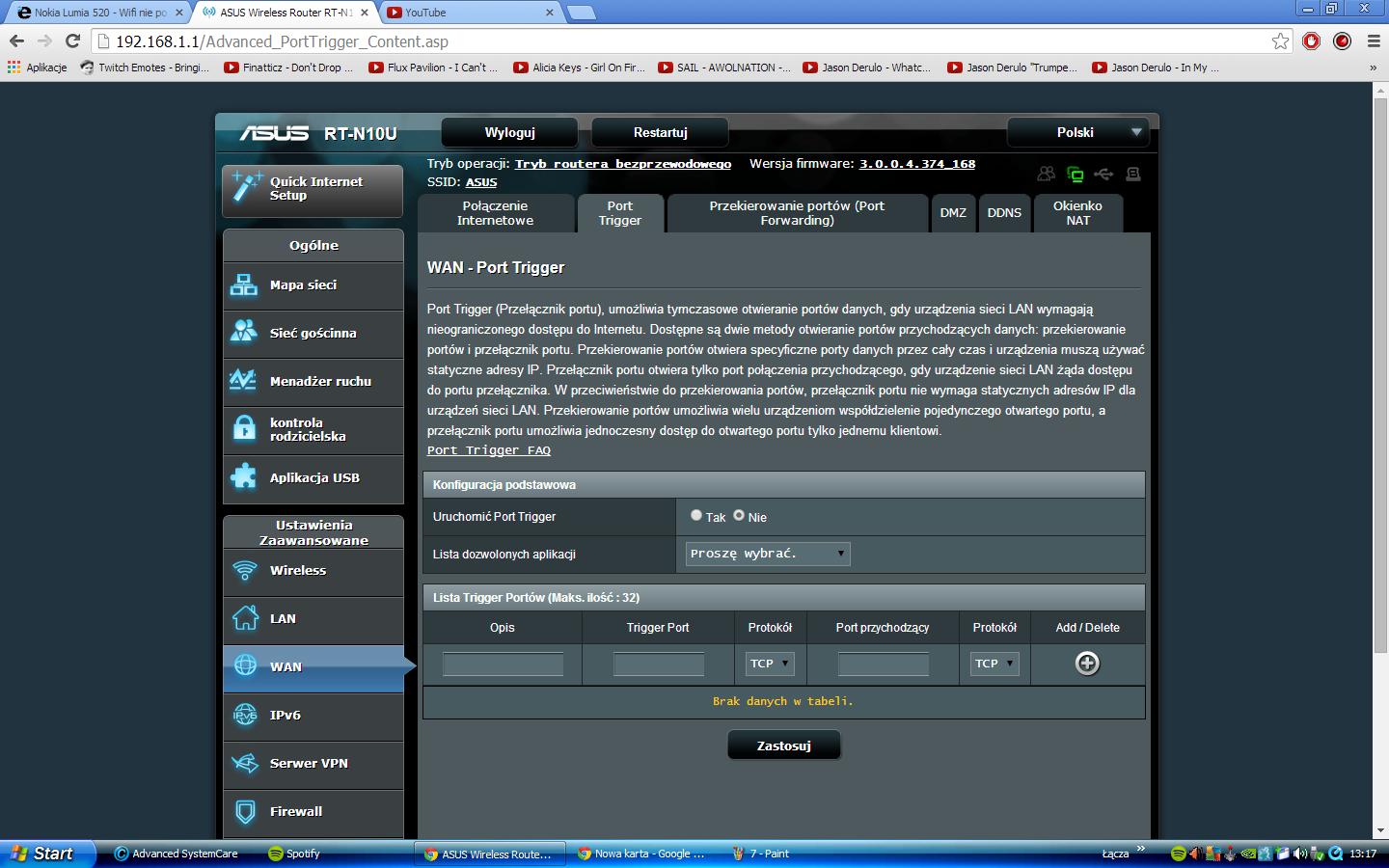The height and width of the screenshot is (868, 1389).
Task: Select Tak to enable Port Trigger
Action: [x=695, y=516]
